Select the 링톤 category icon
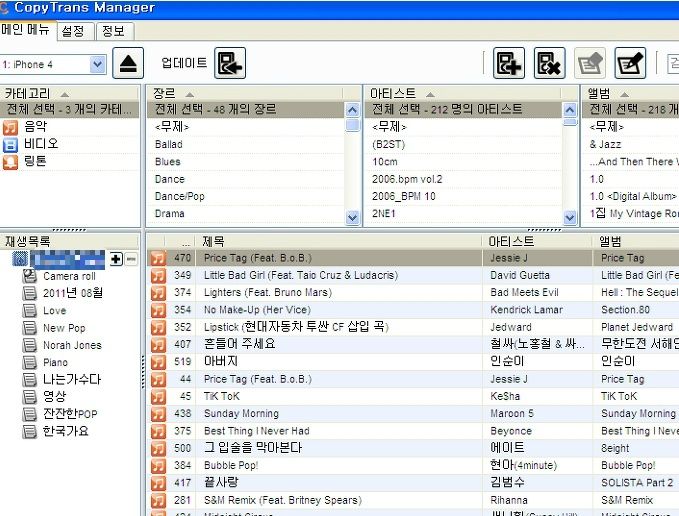This screenshot has width=679, height=516. click(10, 162)
